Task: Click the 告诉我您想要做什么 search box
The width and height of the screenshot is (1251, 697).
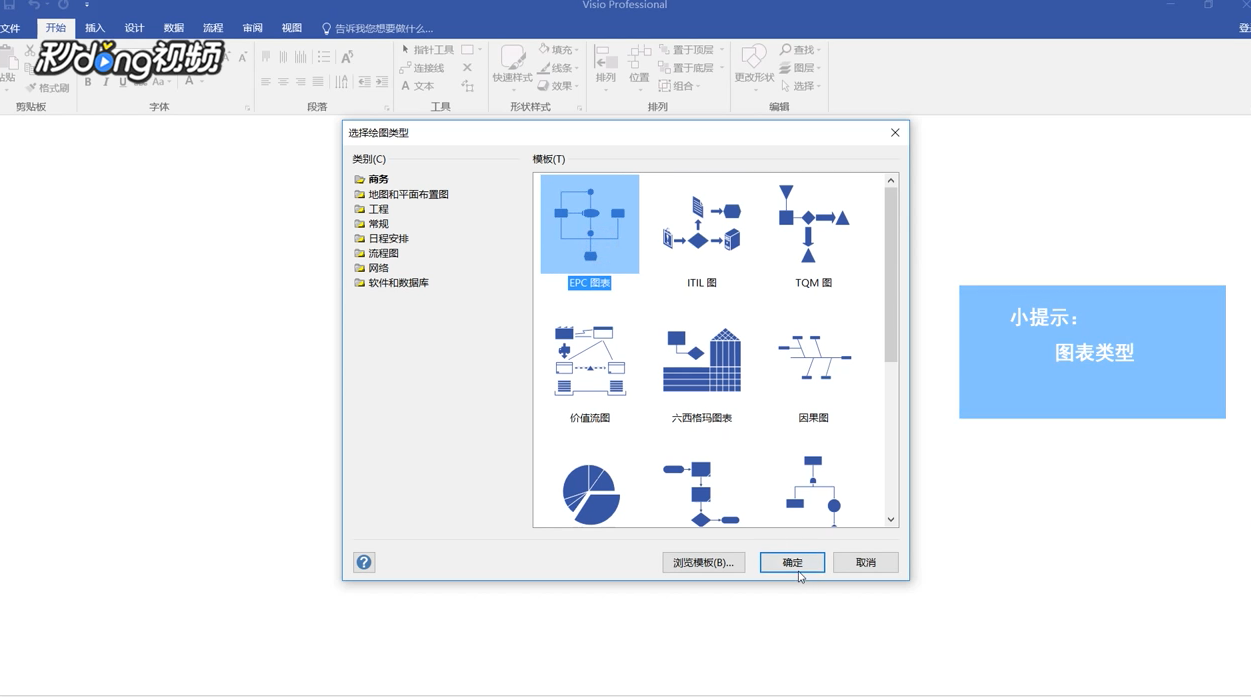Action: point(377,29)
